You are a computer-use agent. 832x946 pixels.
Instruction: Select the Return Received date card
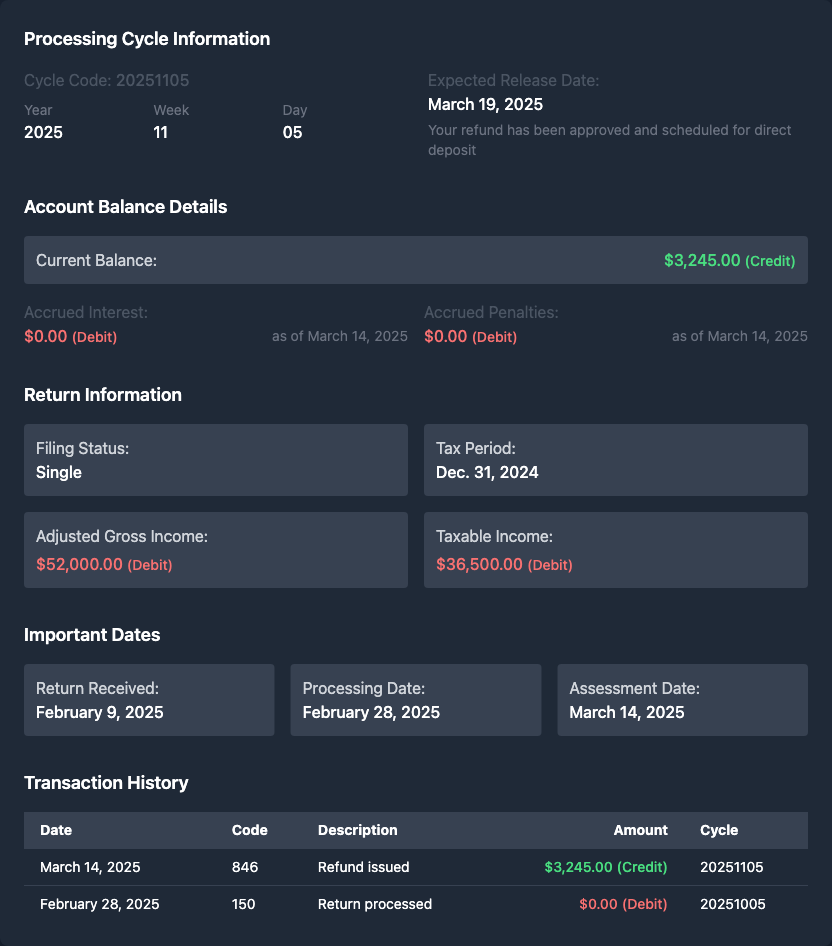pos(149,700)
